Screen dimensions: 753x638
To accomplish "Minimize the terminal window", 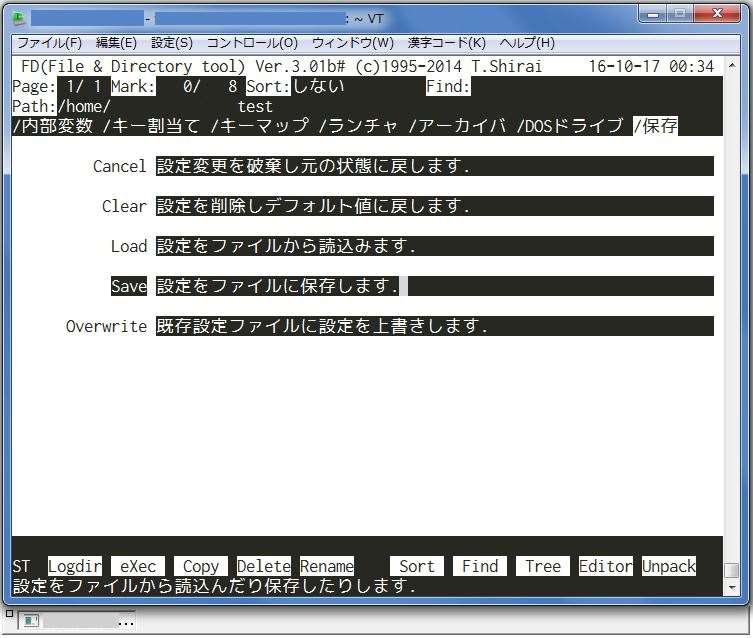I will coord(653,14).
